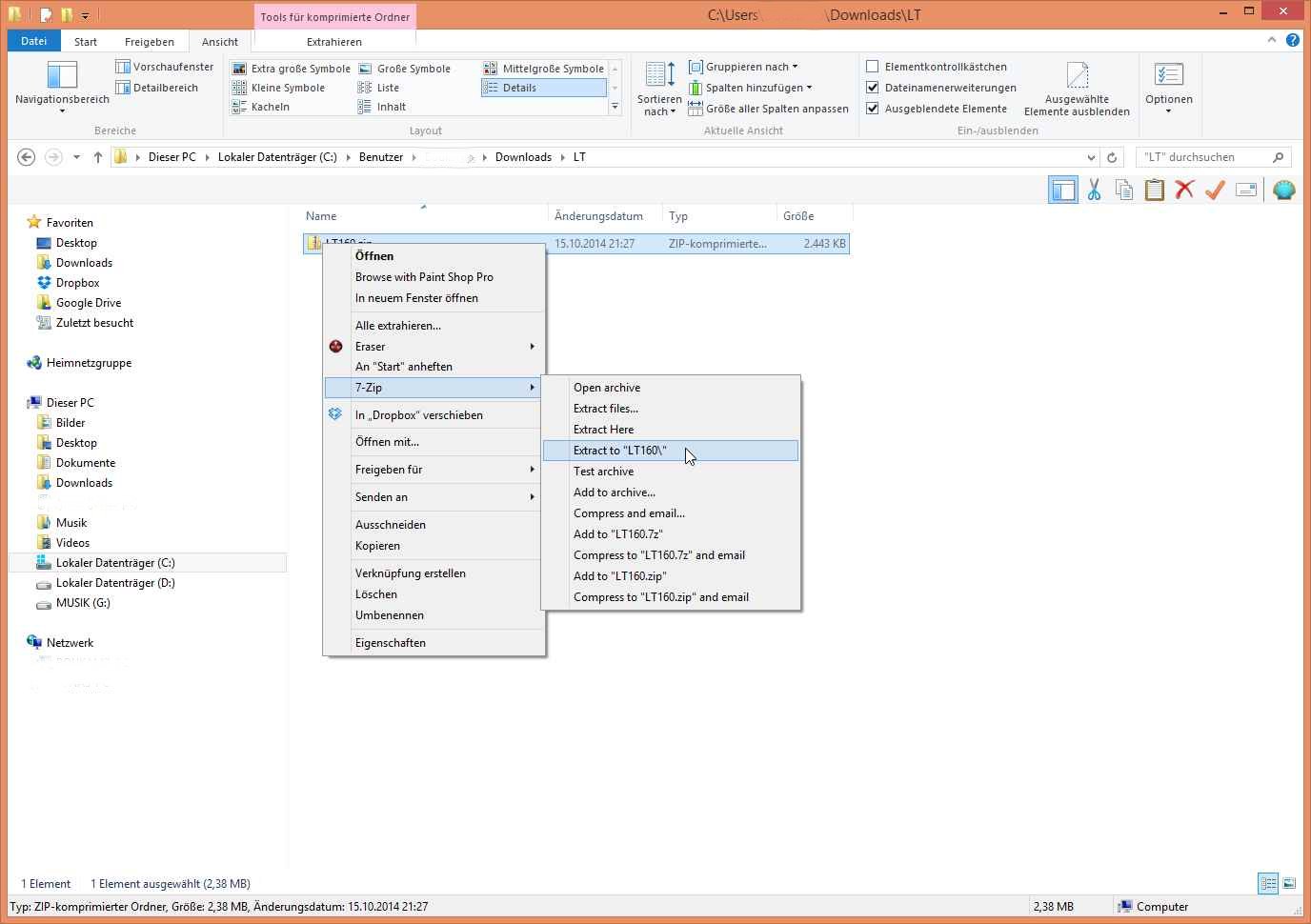Click the properties icon in quick access toolbar
The width and height of the screenshot is (1311, 924).
(x=45, y=14)
